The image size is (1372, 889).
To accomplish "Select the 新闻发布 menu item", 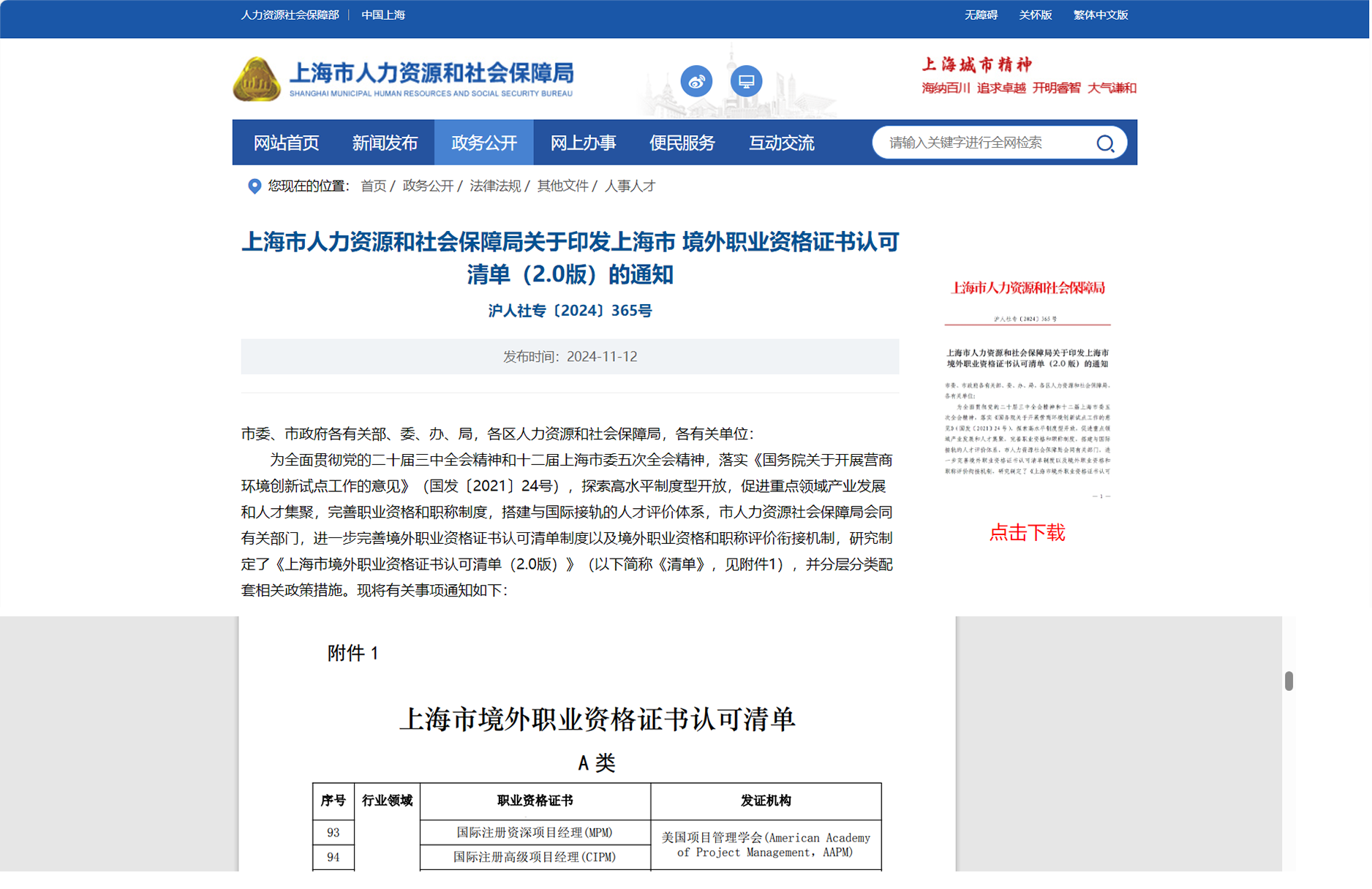I will [385, 143].
